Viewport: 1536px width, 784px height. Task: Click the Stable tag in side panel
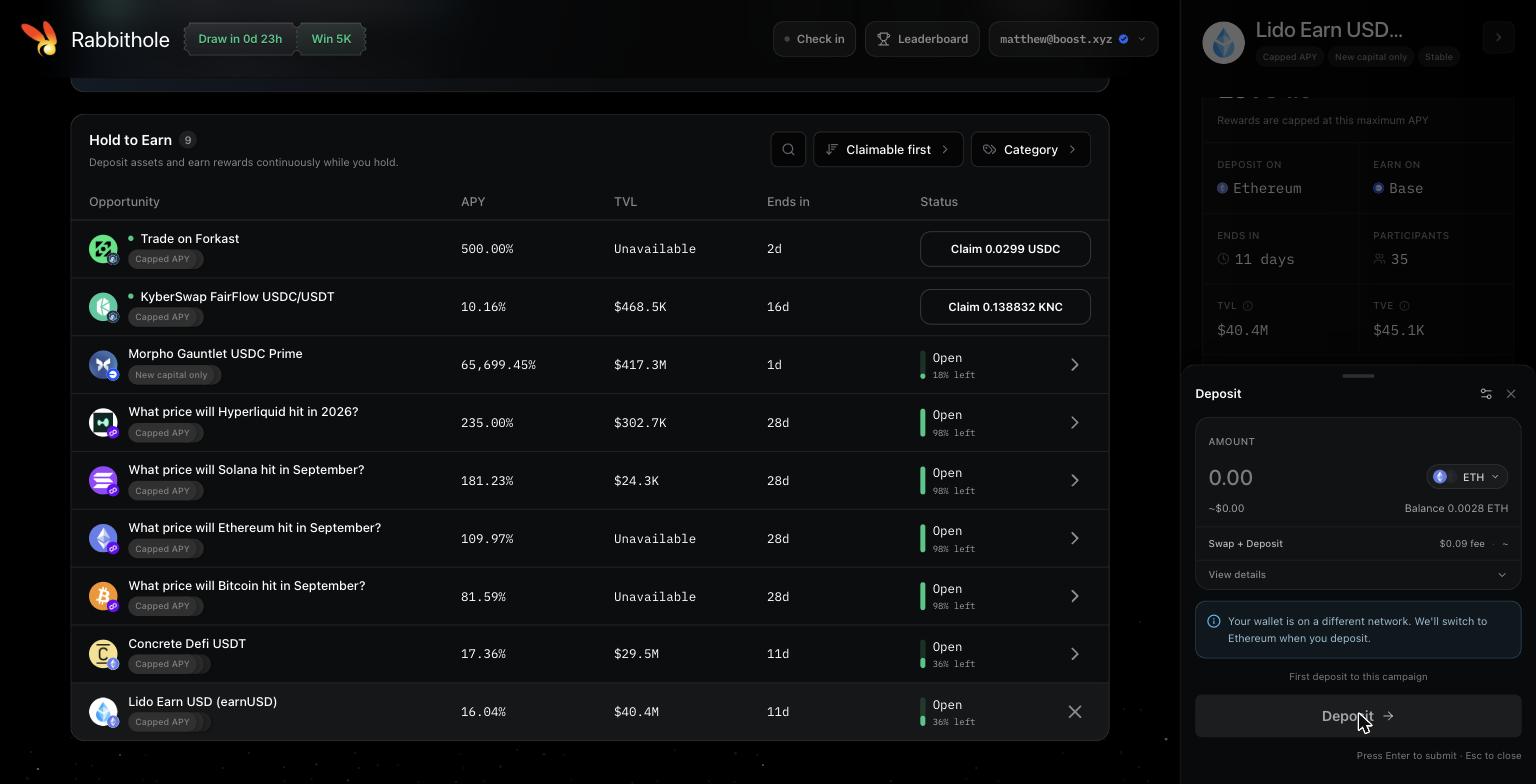(x=1439, y=57)
